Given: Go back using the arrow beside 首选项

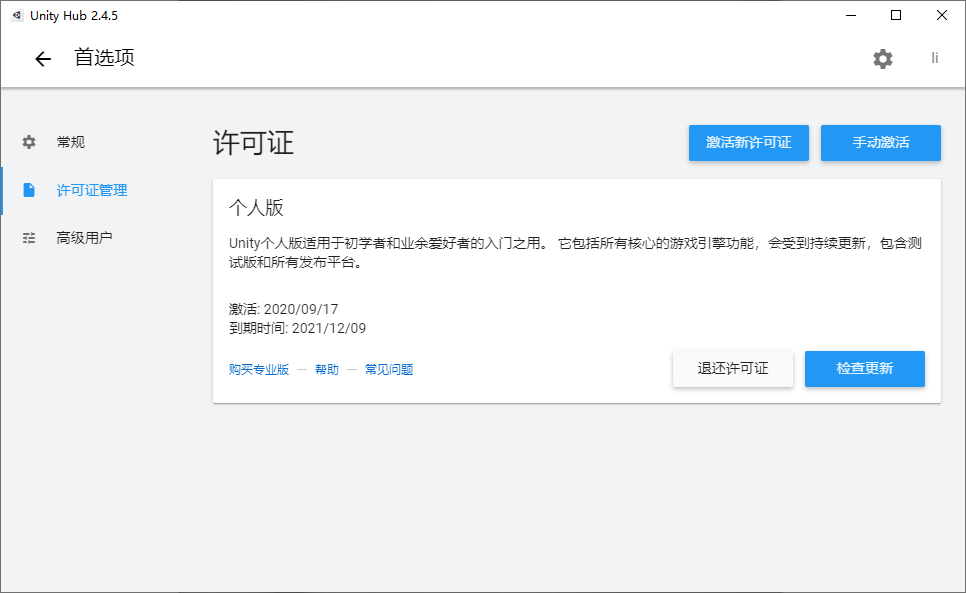Looking at the screenshot, I should [43, 59].
